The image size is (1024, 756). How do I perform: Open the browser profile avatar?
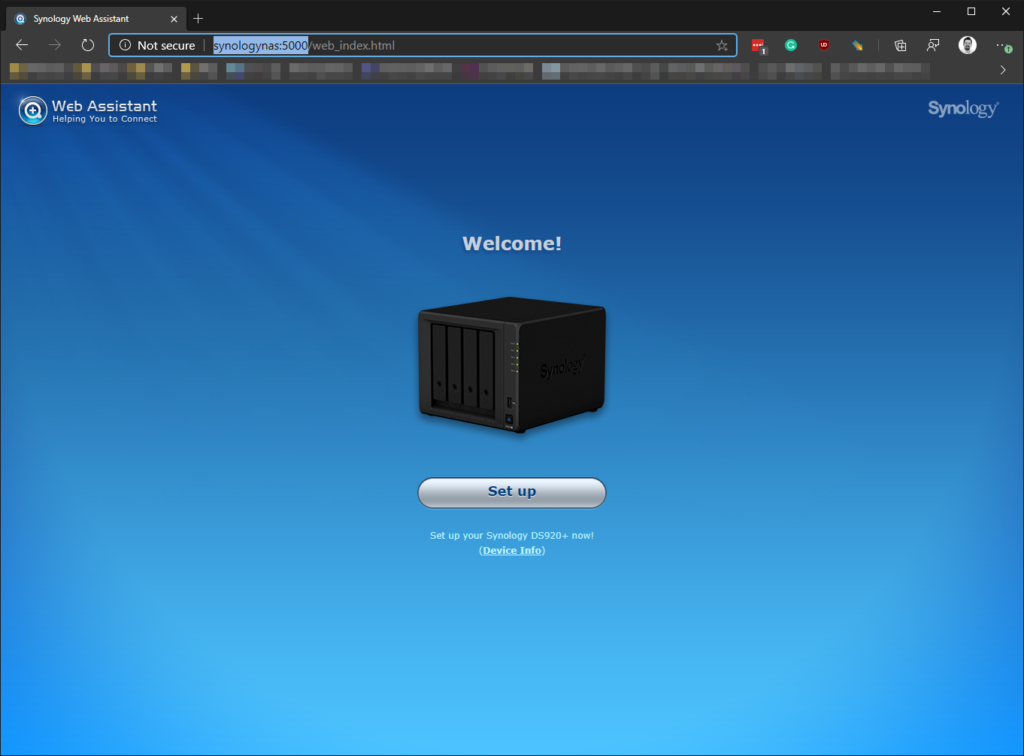[967, 45]
